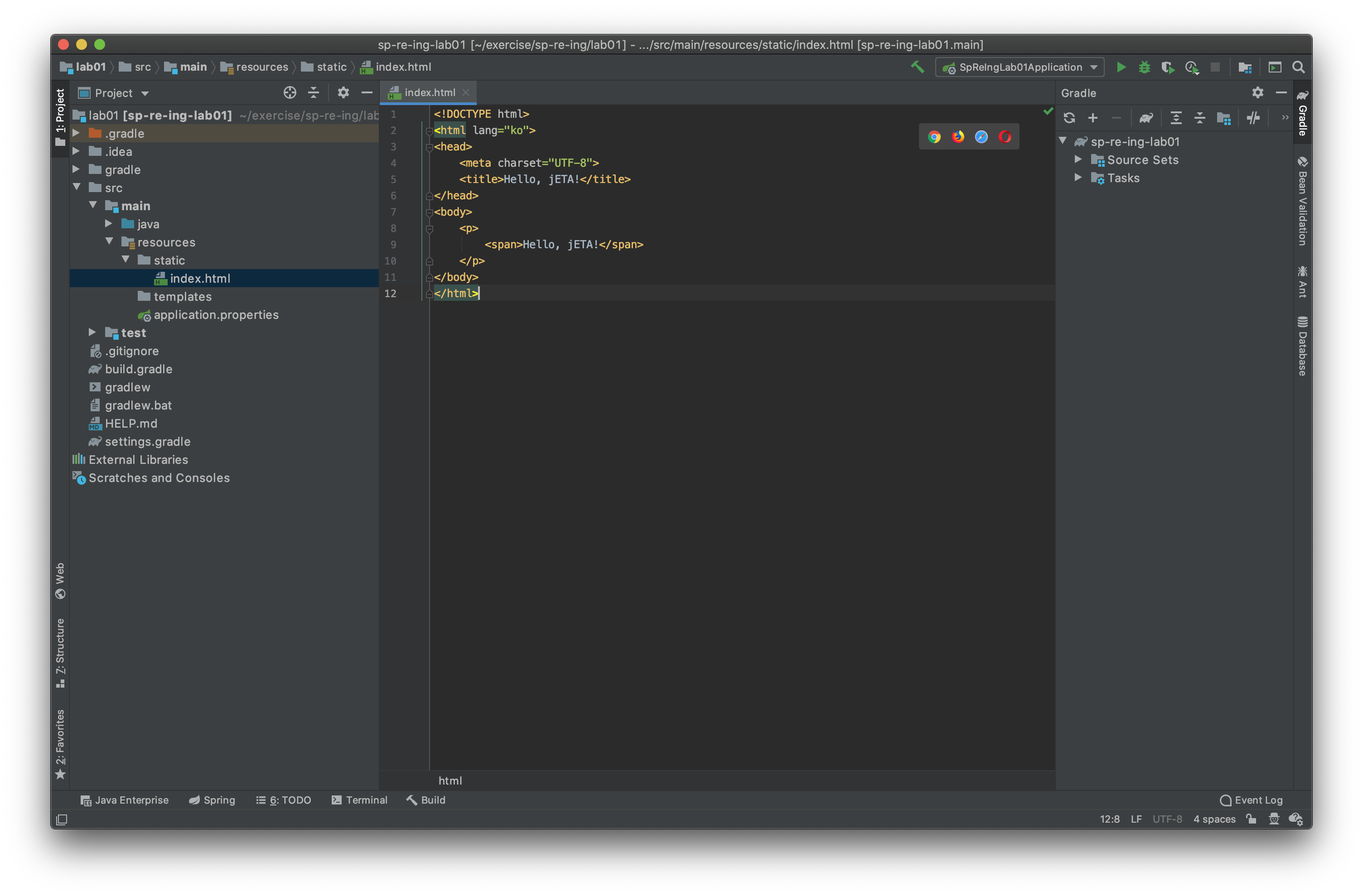The width and height of the screenshot is (1363, 896).
Task: Close the index.html editor tab
Action: [x=466, y=93]
